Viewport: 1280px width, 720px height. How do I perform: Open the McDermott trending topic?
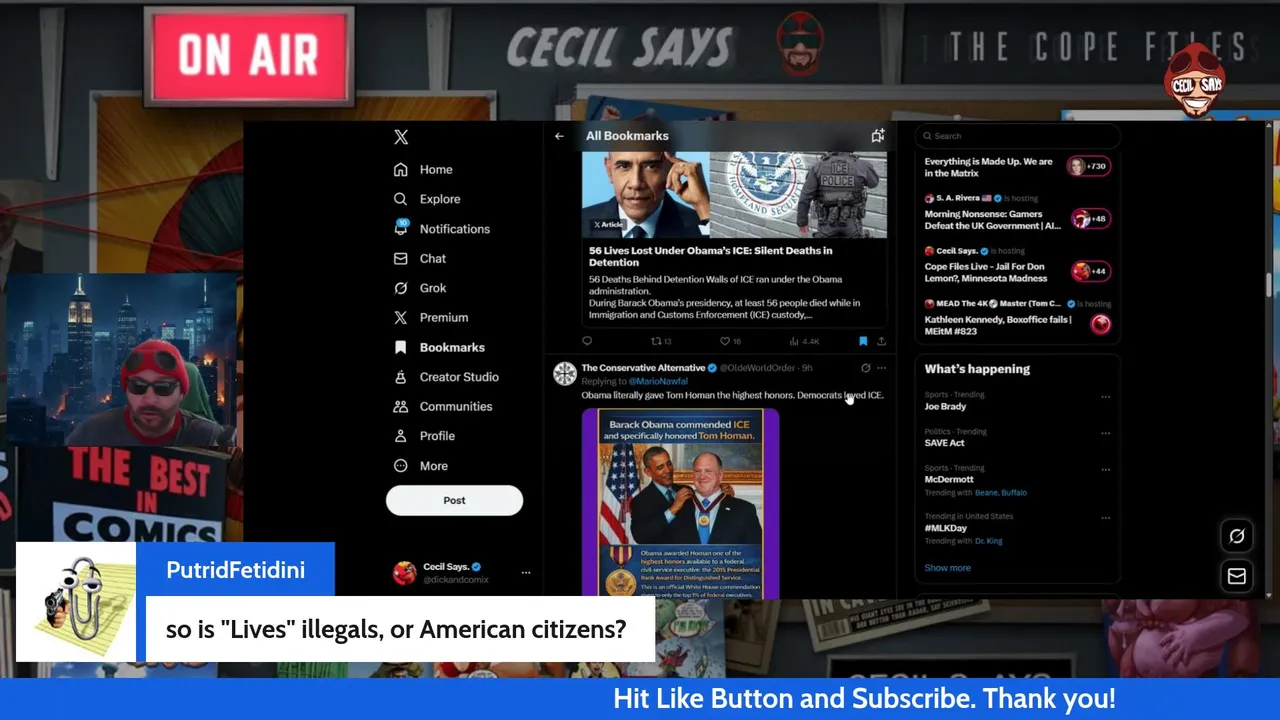[x=949, y=479]
